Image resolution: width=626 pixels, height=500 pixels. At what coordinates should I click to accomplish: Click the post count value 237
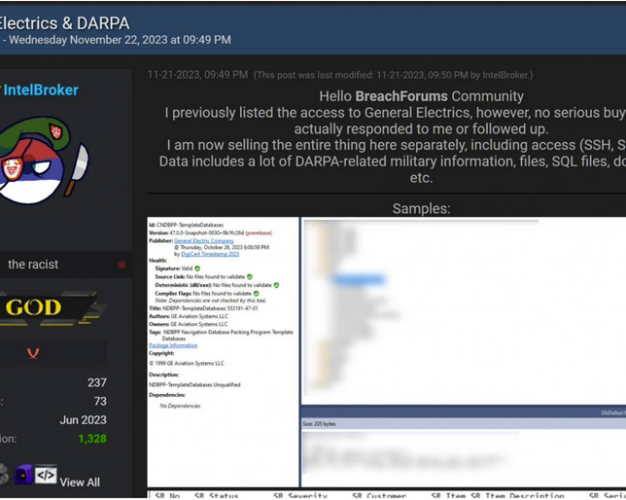97,383
